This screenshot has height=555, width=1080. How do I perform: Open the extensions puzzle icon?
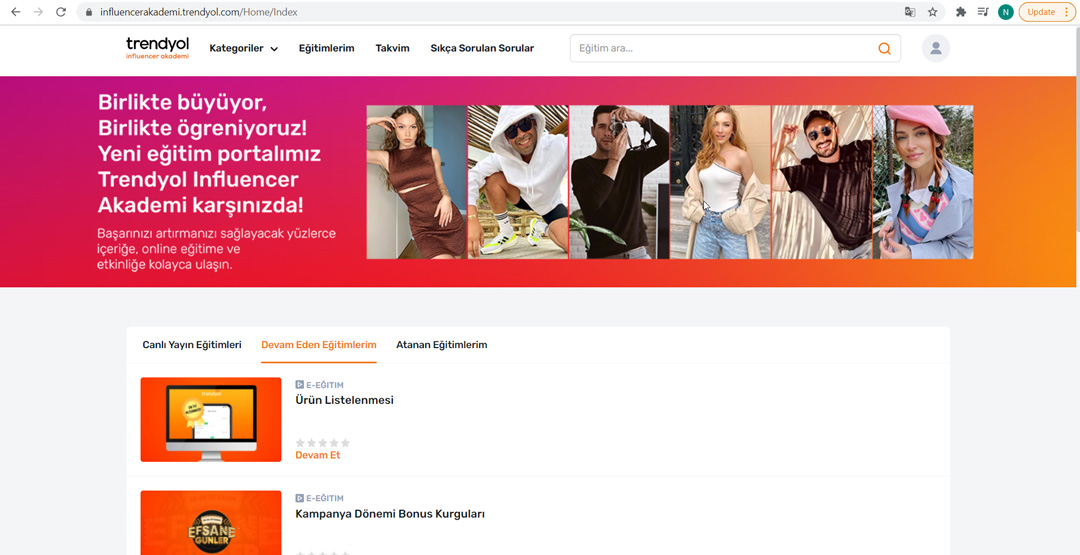coord(961,12)
